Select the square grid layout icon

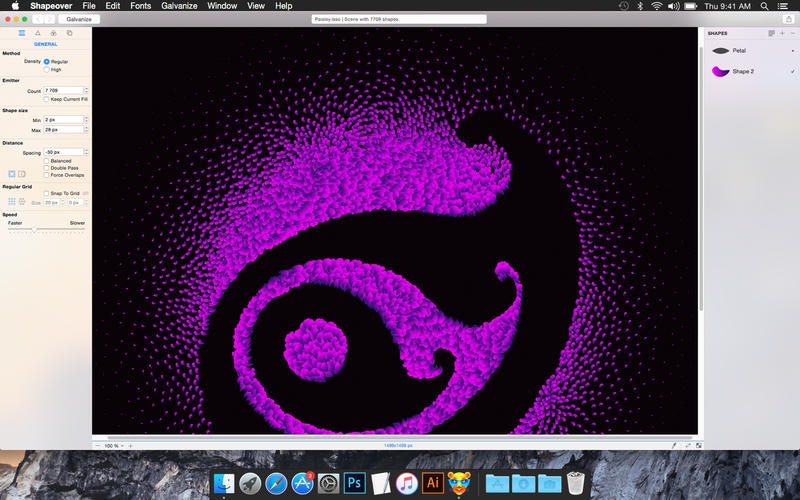tap(12, 202)
